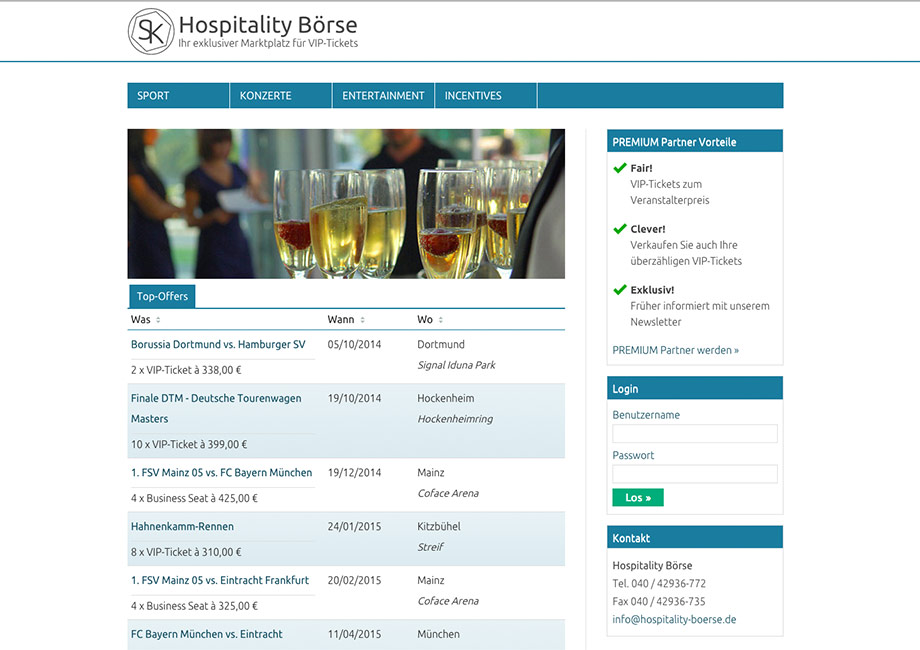Click the Was column sort arrows

click(x=158, y=320)
